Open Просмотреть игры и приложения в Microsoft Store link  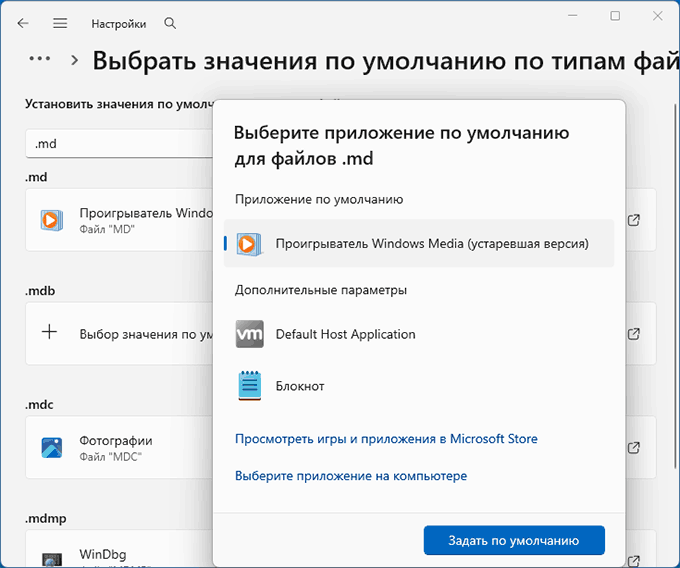click(386, 439)
